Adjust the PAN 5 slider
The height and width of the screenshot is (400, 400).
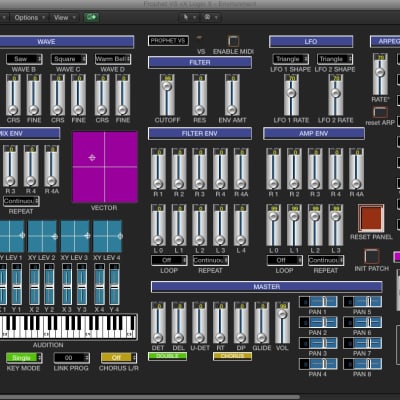coord(362,302)
